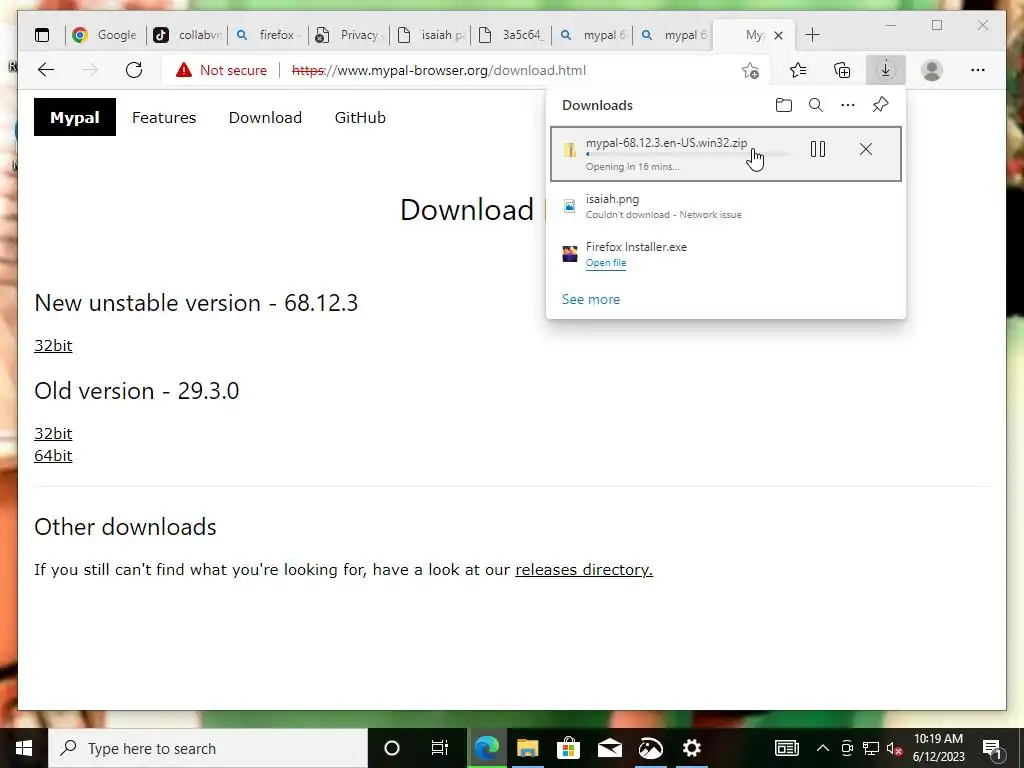
Task: Click the Mypal logo button
Action: tap(75, 118)
